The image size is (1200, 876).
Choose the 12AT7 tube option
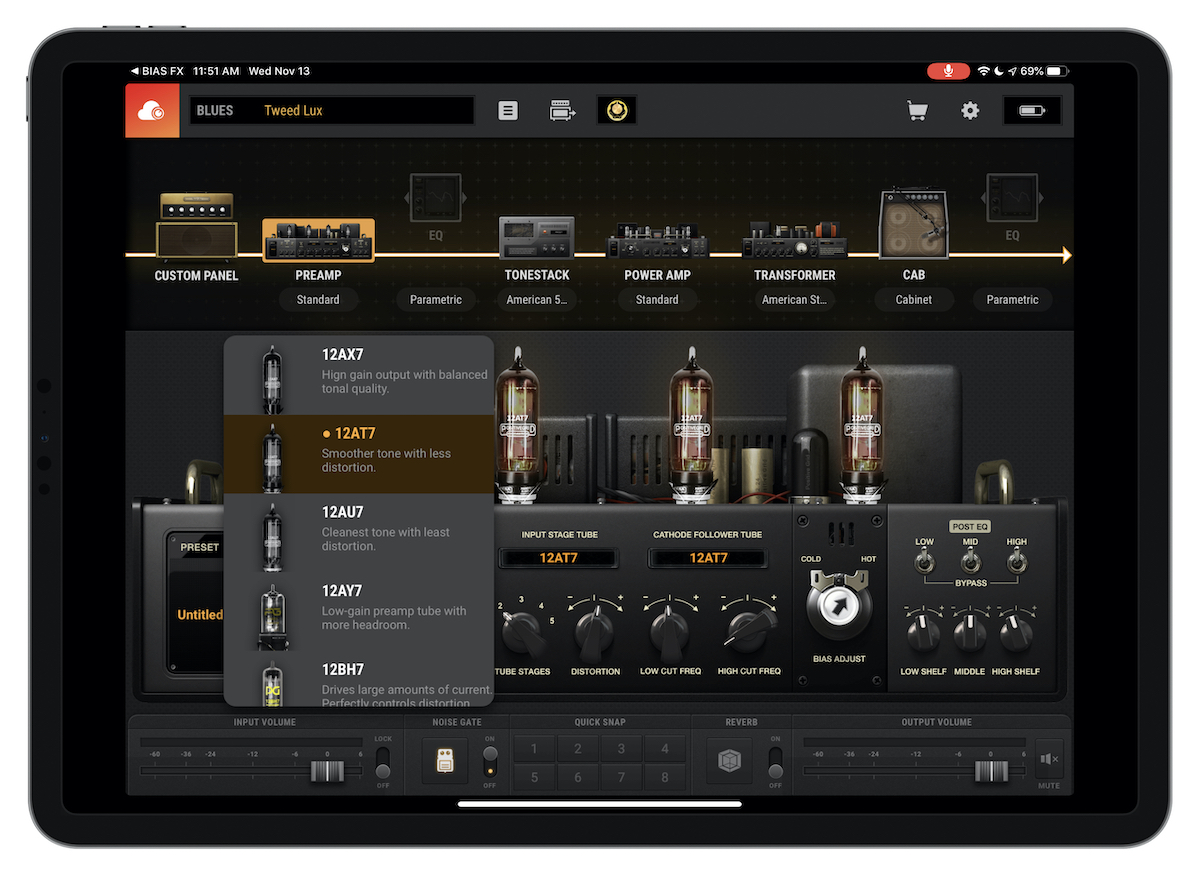[x=358, y=454]
